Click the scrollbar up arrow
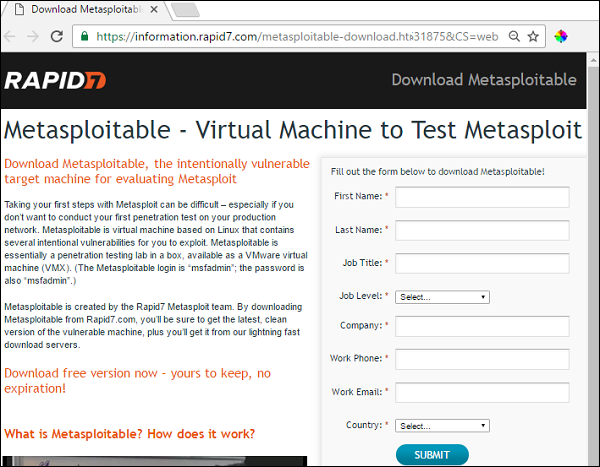Image resolution: width=600 pixels, height=467 pixels. click(x=593, y=60)
